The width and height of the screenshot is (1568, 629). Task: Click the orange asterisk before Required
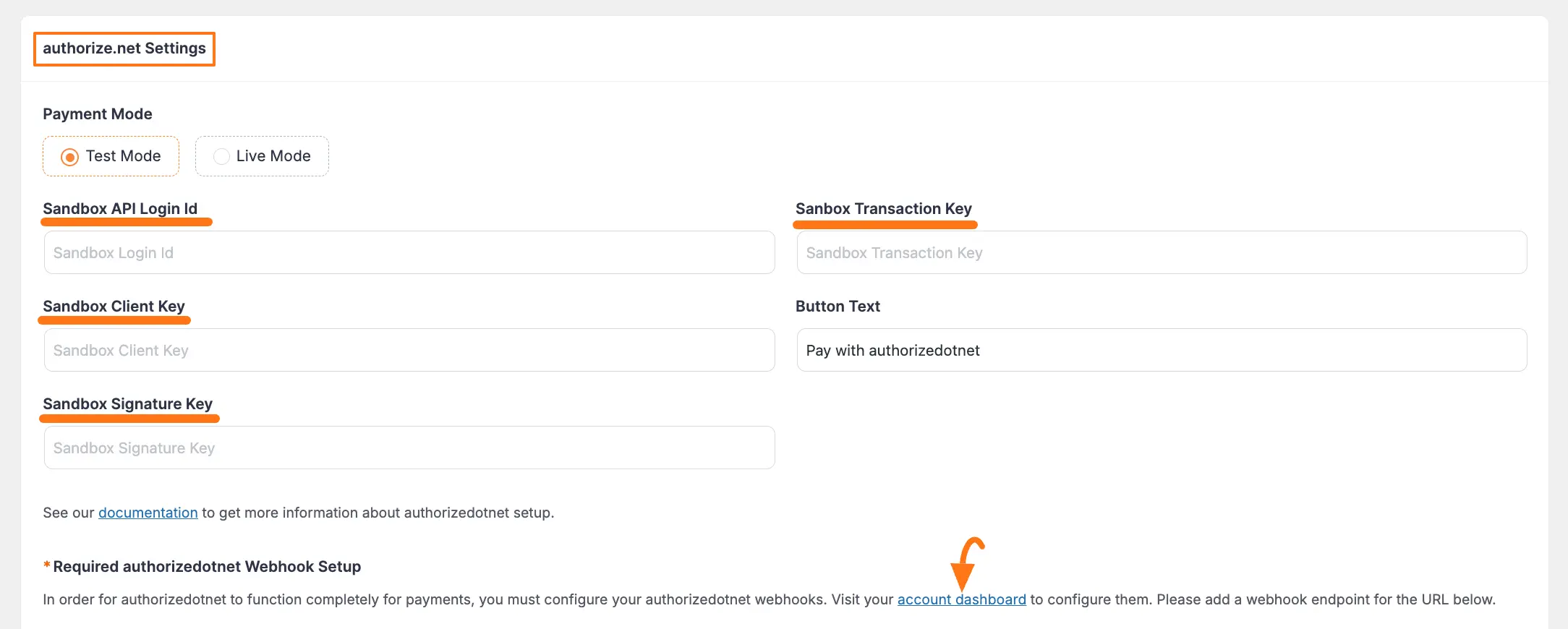coord(47,565)
